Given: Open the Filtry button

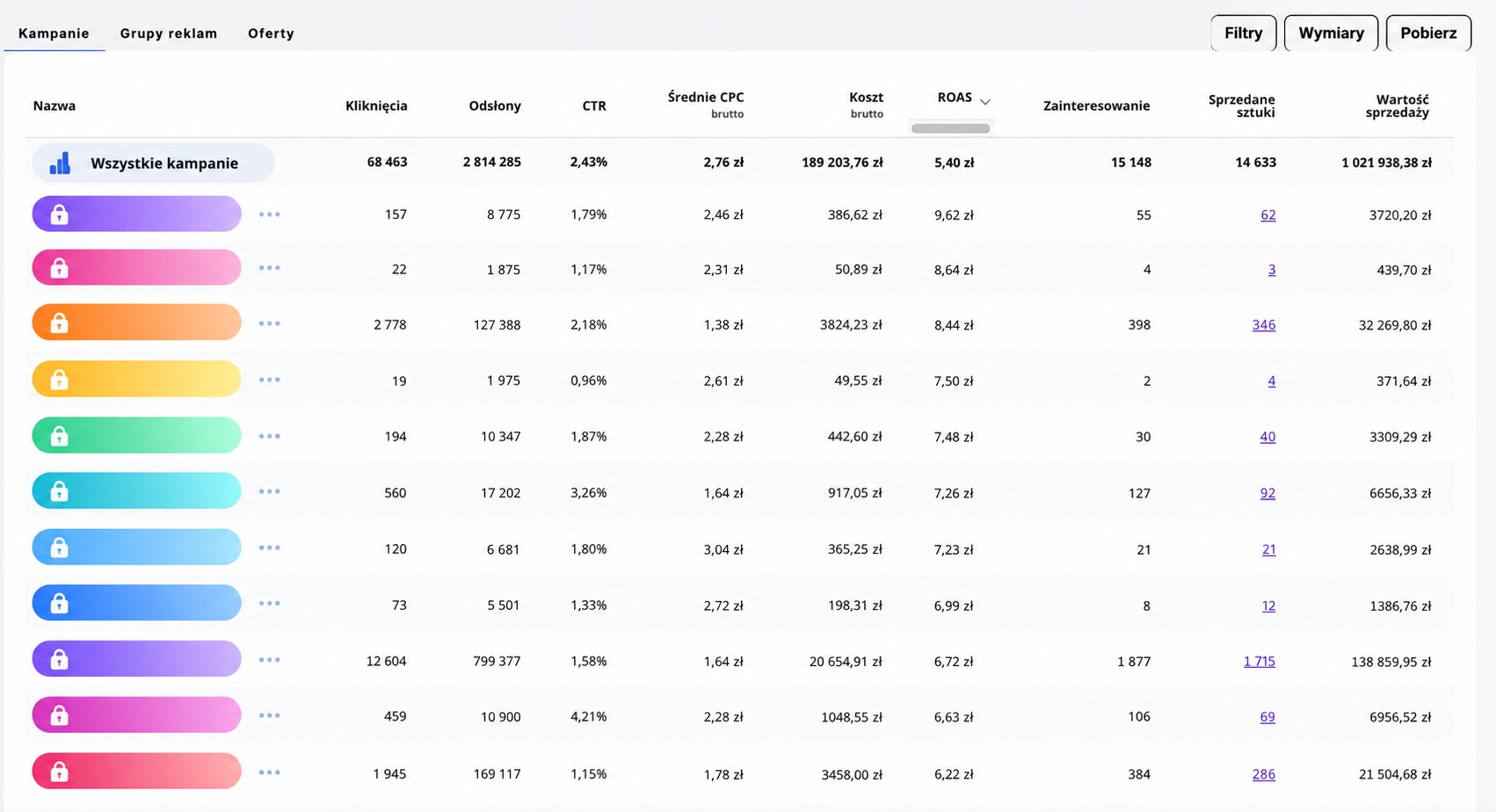Looking at the screenshot, I should (x=1243, y=33).
